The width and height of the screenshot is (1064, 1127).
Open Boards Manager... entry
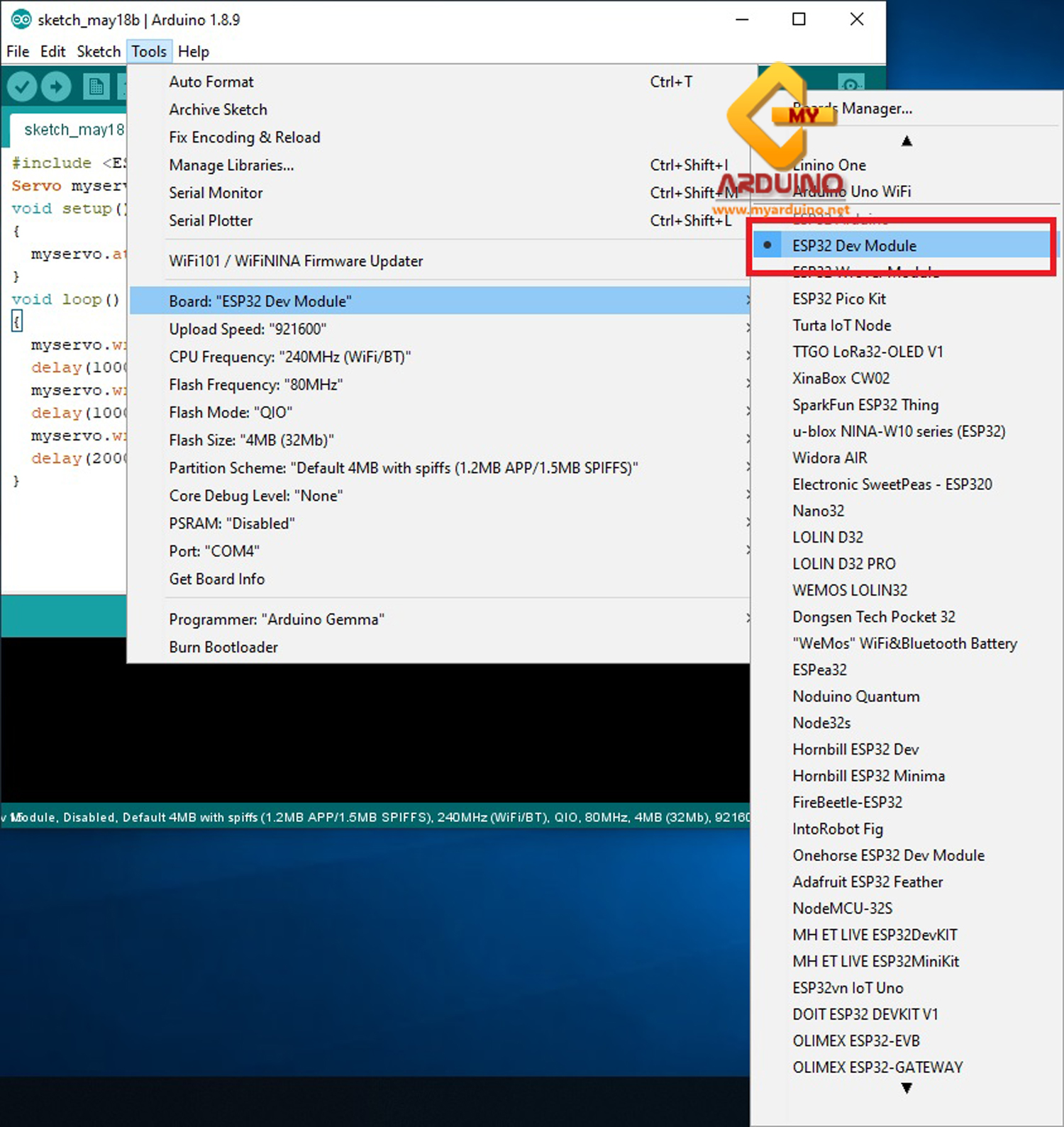click(876, 109)
